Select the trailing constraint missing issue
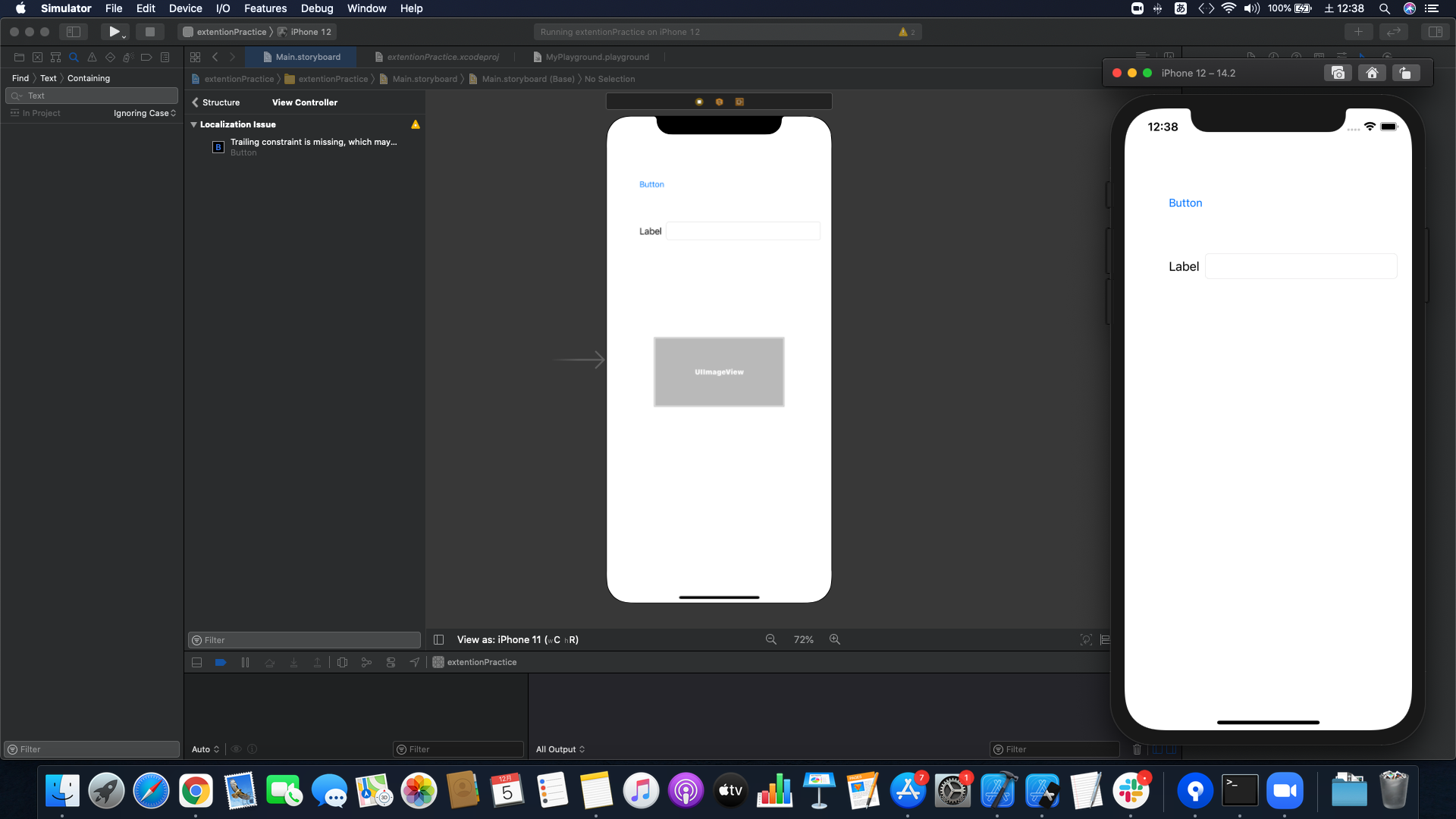 point(312,146)
